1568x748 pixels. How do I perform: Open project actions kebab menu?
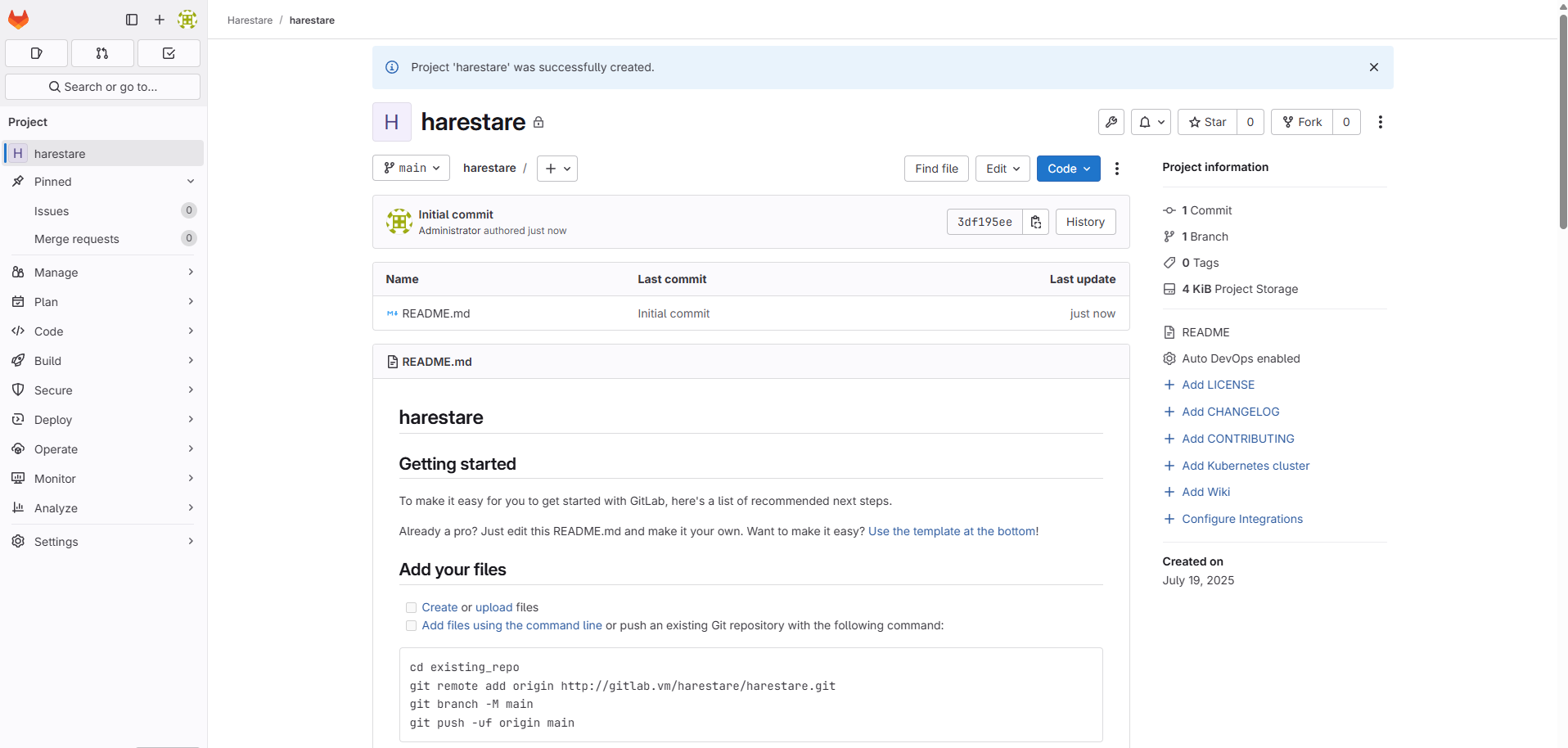tap(1381, 122)
